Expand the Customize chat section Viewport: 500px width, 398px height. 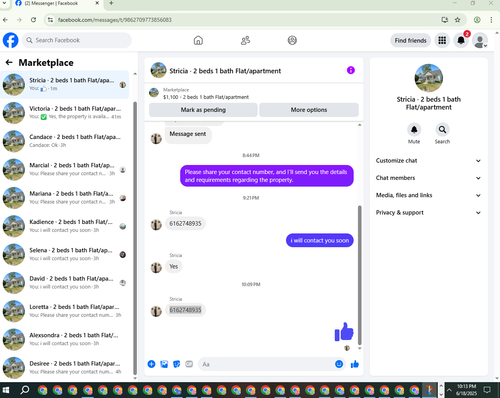[x=428, y=161]
